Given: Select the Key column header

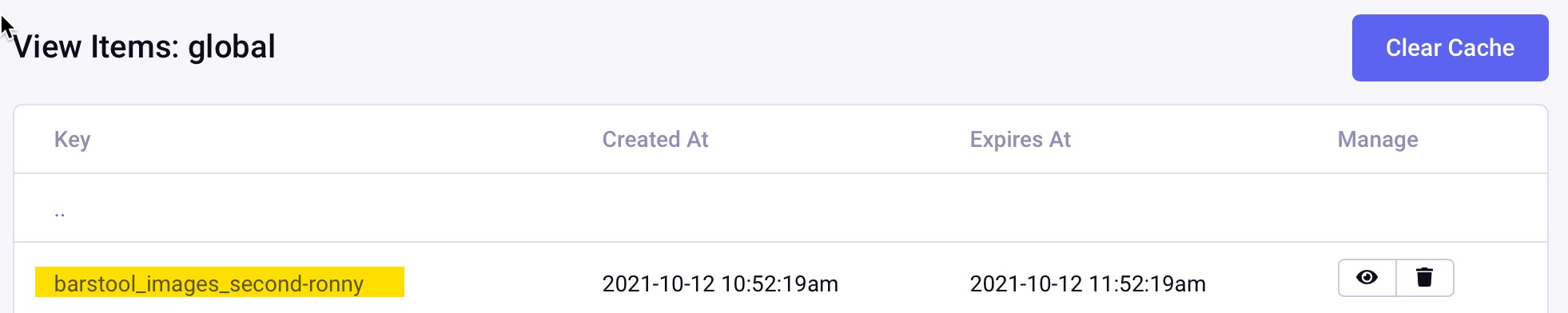Looking at the screenshot, I should pos(73,140).
